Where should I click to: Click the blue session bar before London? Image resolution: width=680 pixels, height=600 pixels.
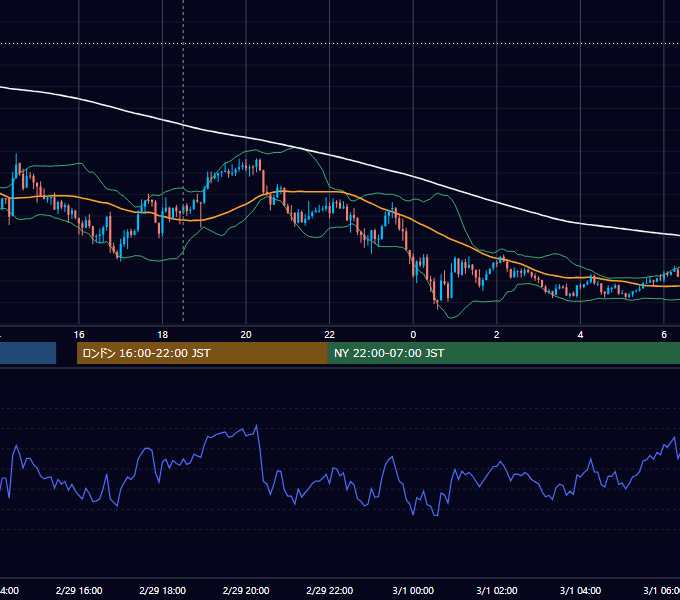28,353
